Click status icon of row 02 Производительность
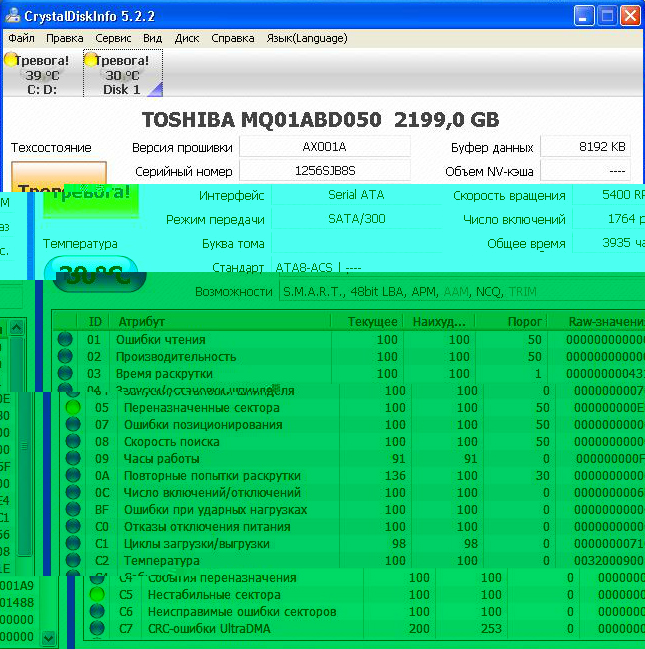The height and width of the screenshot is (649, 645). tap(65, 356)
